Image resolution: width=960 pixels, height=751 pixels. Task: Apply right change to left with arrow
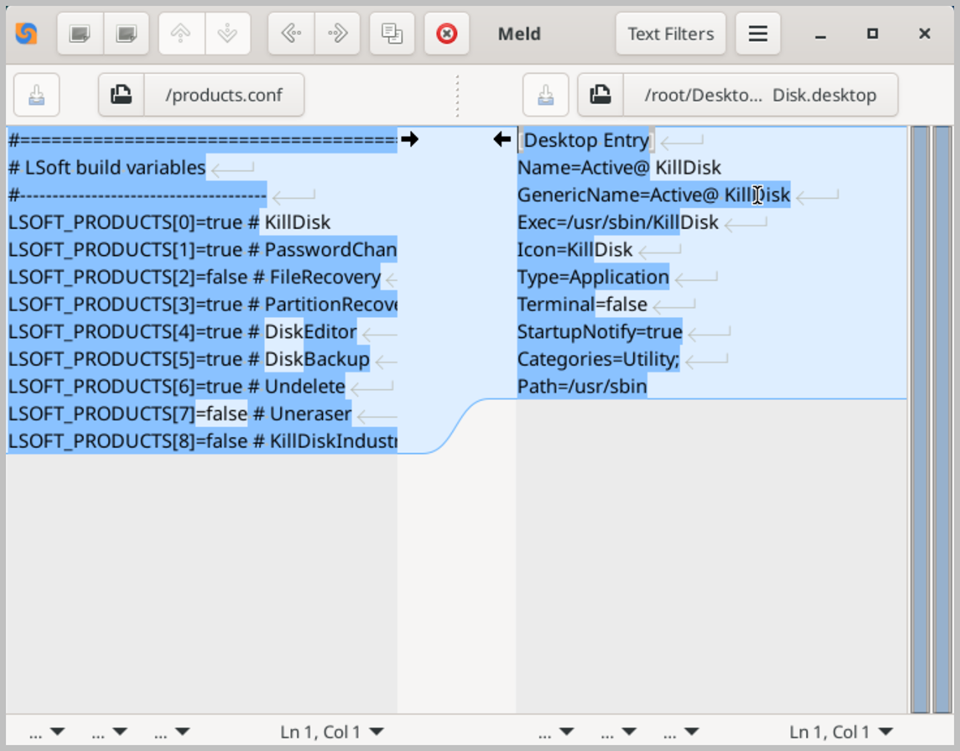(502, 140)
